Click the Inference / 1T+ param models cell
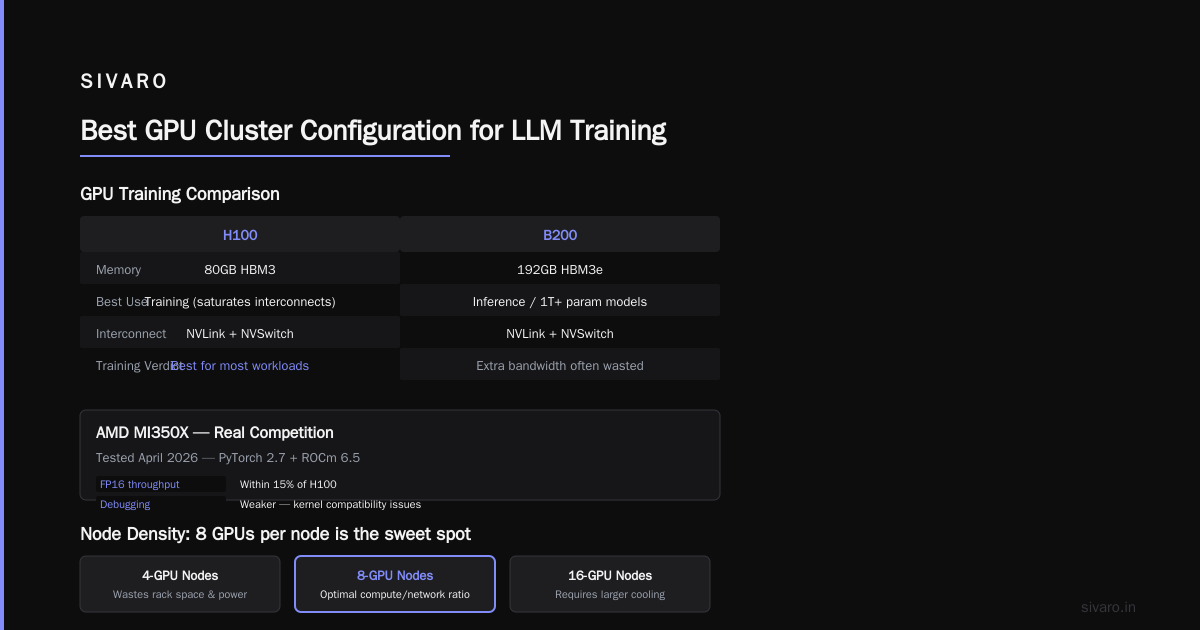Screen dimensions: 1200x630 560,302
